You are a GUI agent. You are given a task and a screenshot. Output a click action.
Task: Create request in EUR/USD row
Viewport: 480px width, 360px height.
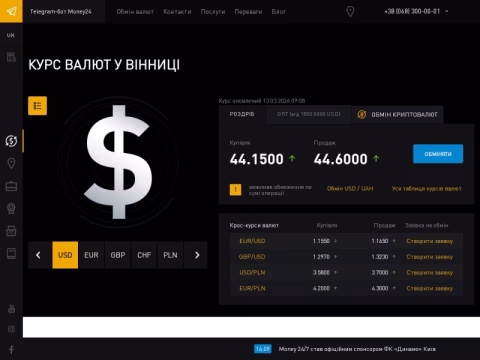pos(430,241)
